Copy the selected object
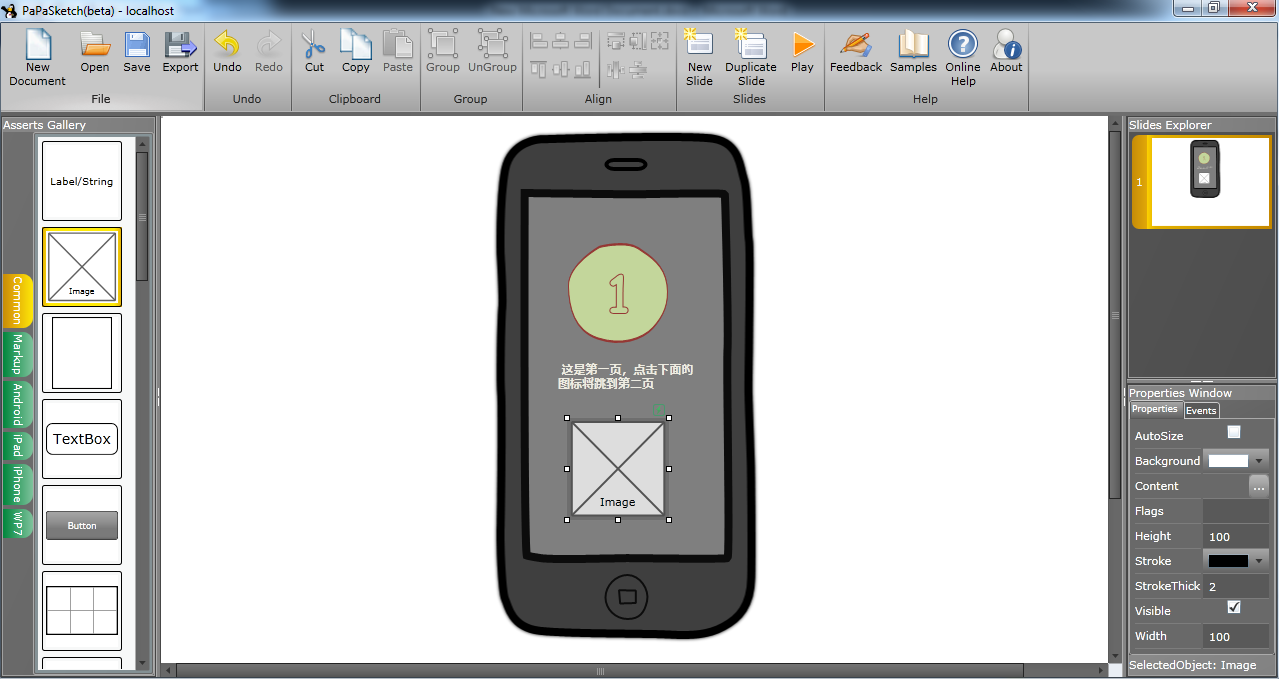1279x679 pixels. (356, 53)
